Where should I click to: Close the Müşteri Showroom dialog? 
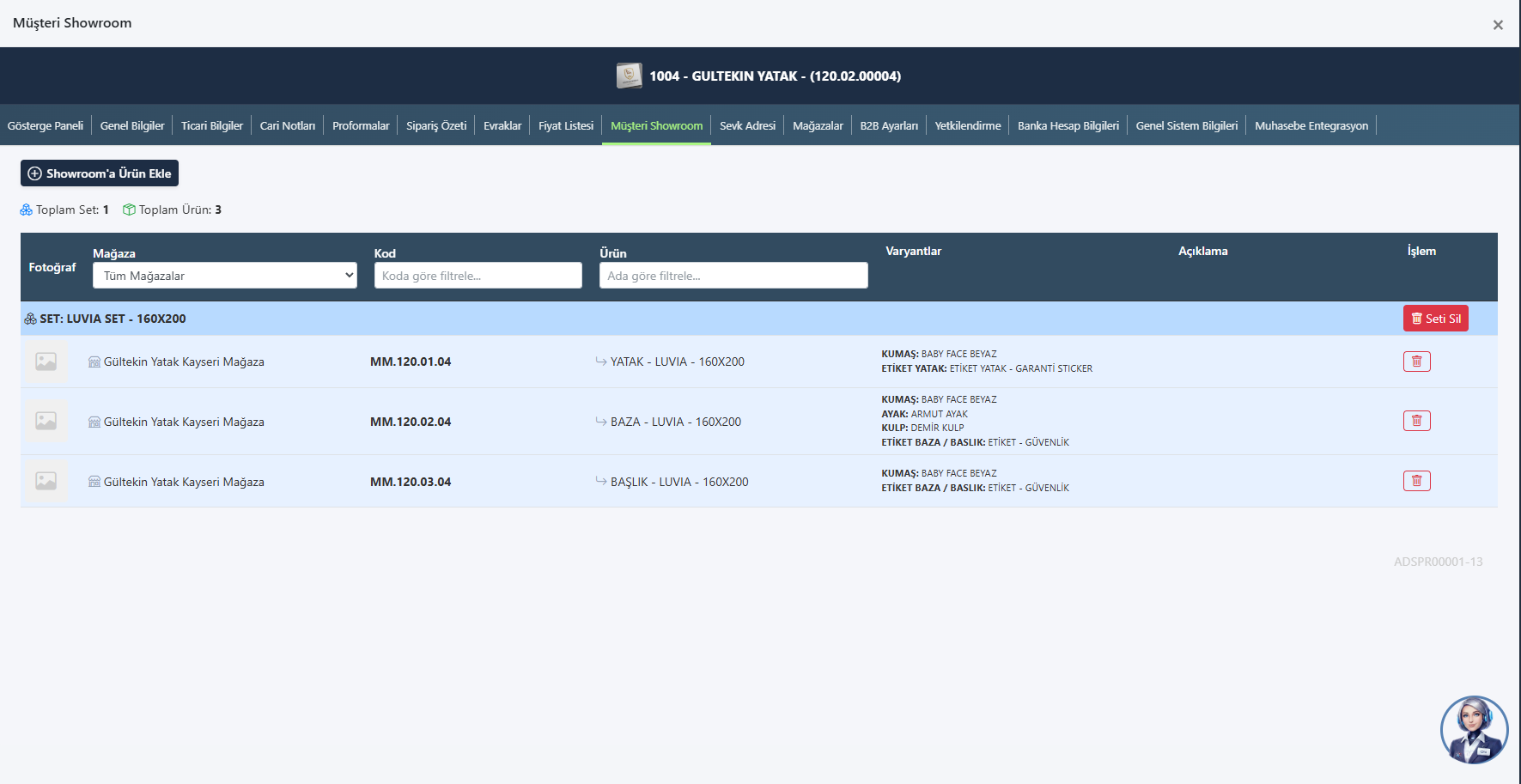pyautogui.click(x=1497, y=25)
